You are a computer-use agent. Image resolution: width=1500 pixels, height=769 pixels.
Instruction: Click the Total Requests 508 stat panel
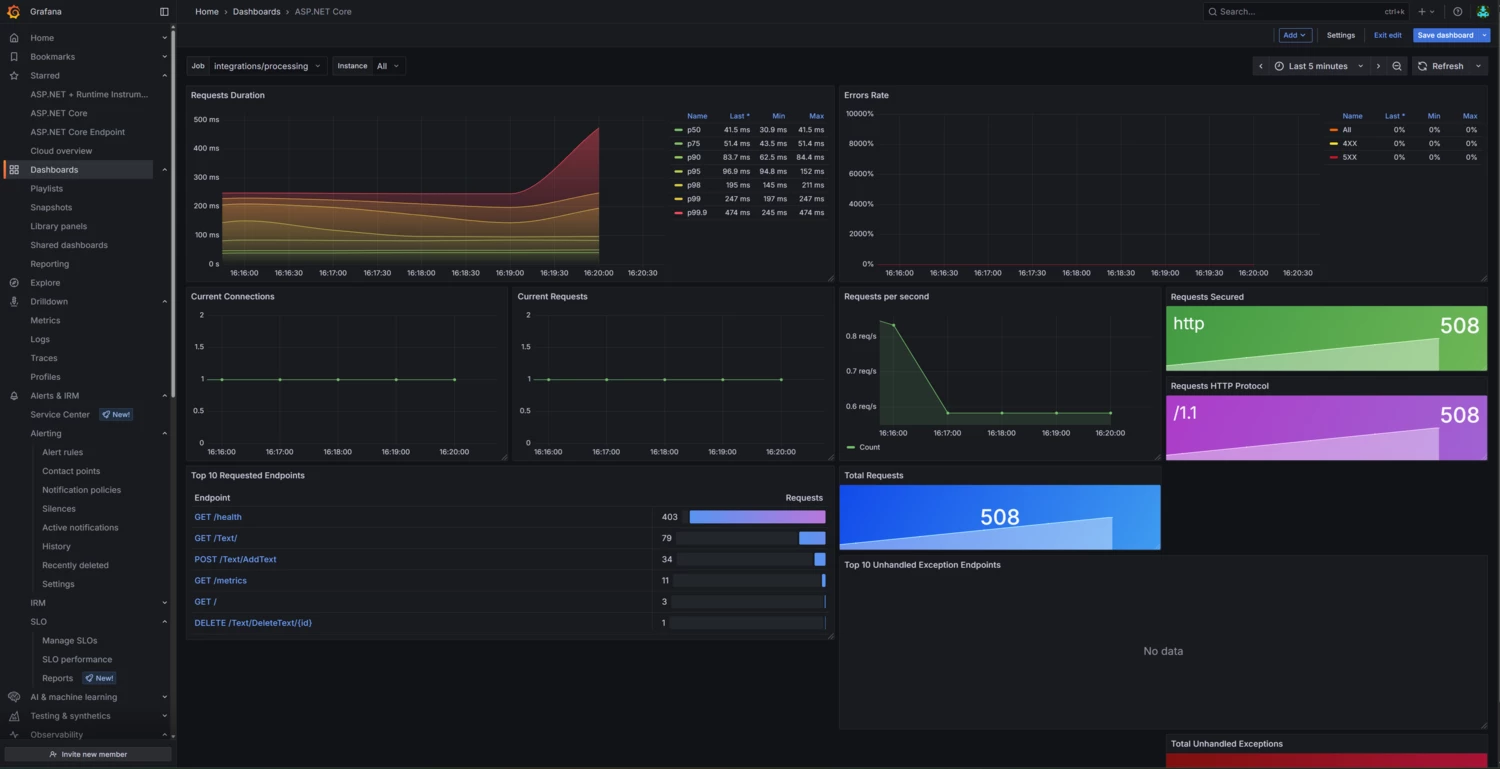pyautogui.click(x=1000, y=517)
